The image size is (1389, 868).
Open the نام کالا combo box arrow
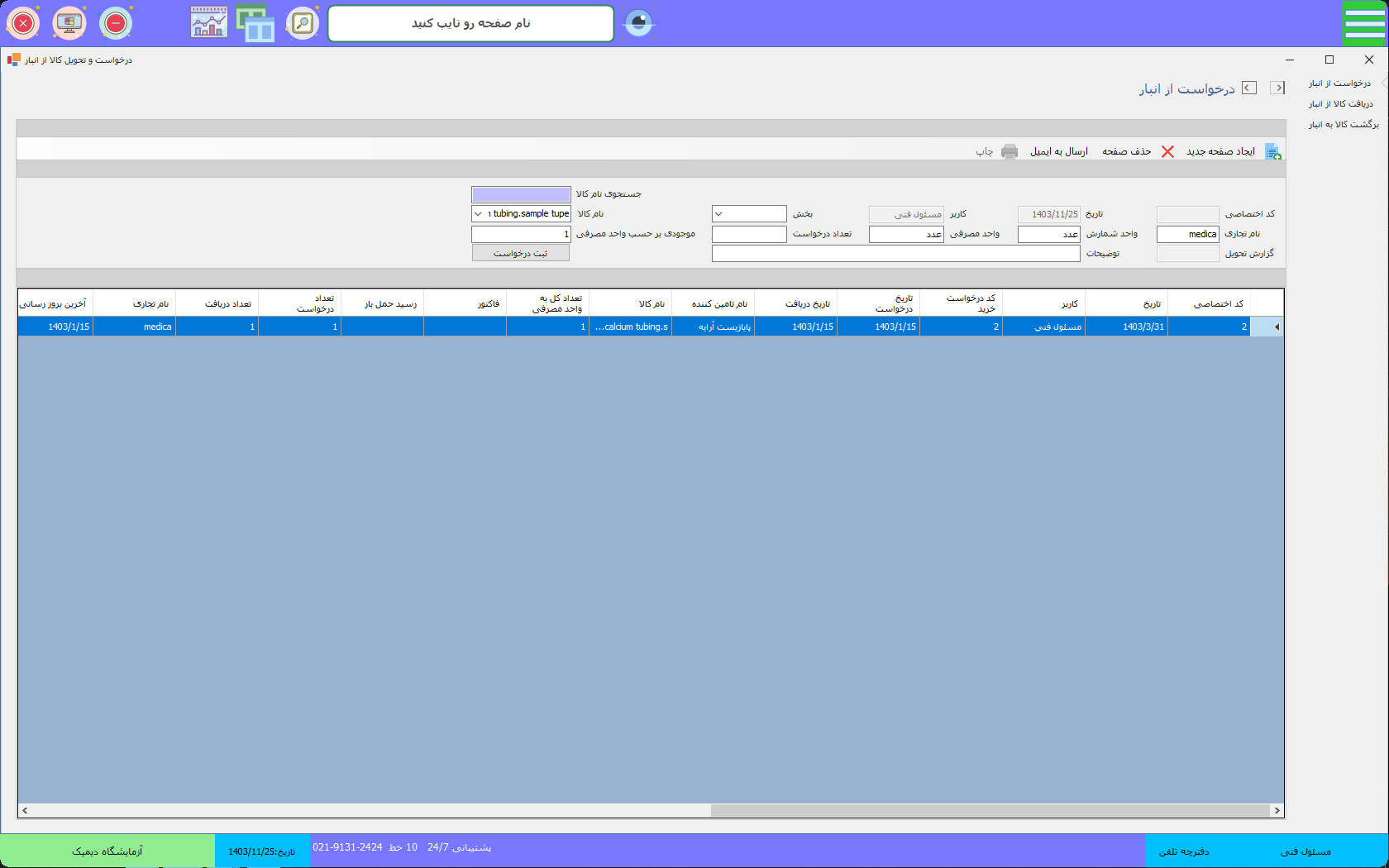[x=478, y=214]
